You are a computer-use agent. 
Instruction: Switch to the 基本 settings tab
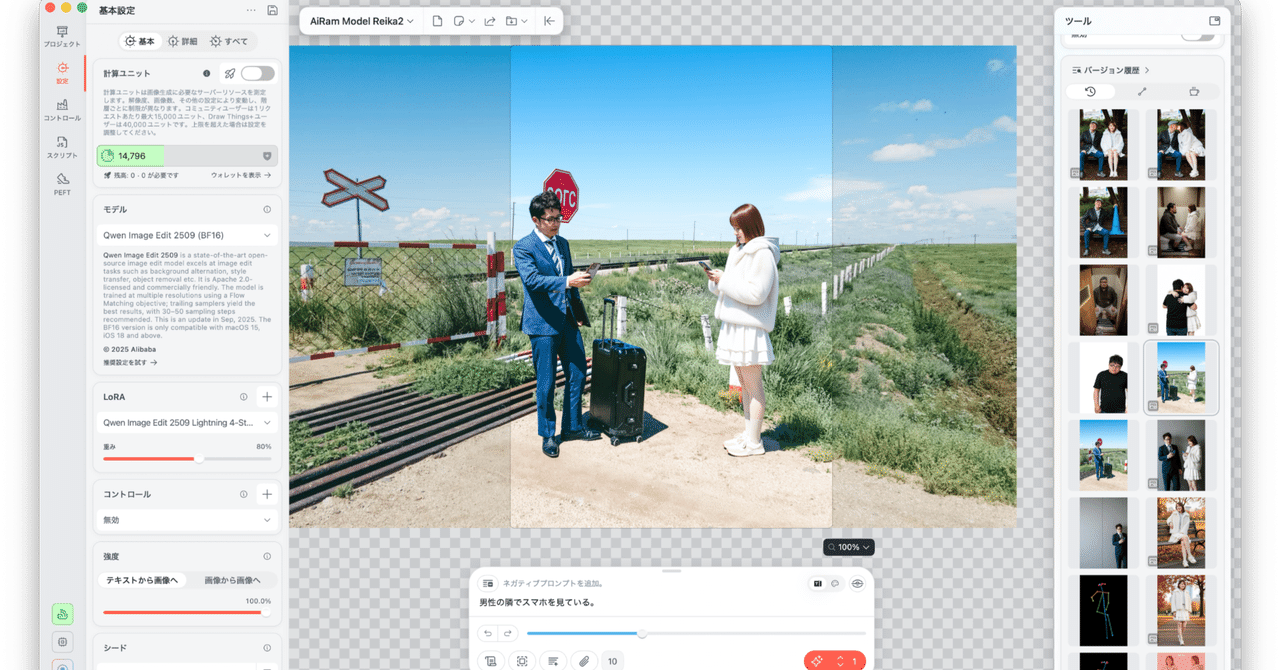pos(140,42)
